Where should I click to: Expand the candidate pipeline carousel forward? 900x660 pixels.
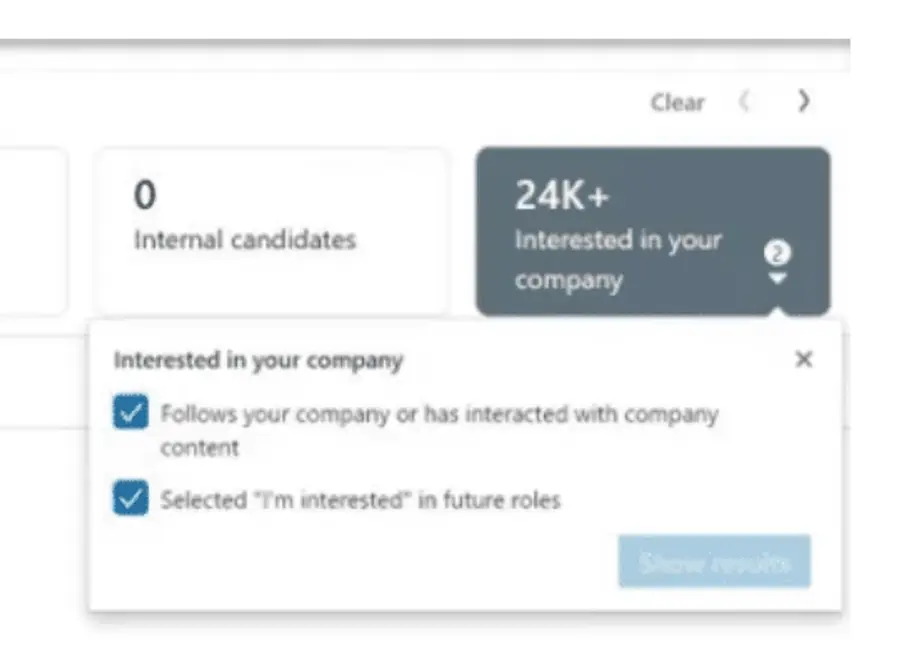click(804, 102)
